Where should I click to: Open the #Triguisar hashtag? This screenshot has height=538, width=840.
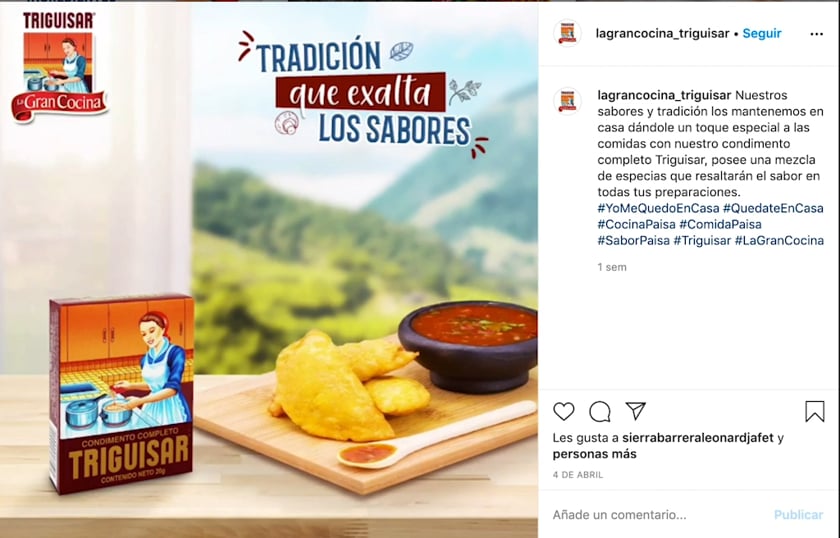(x=702, y=240)
